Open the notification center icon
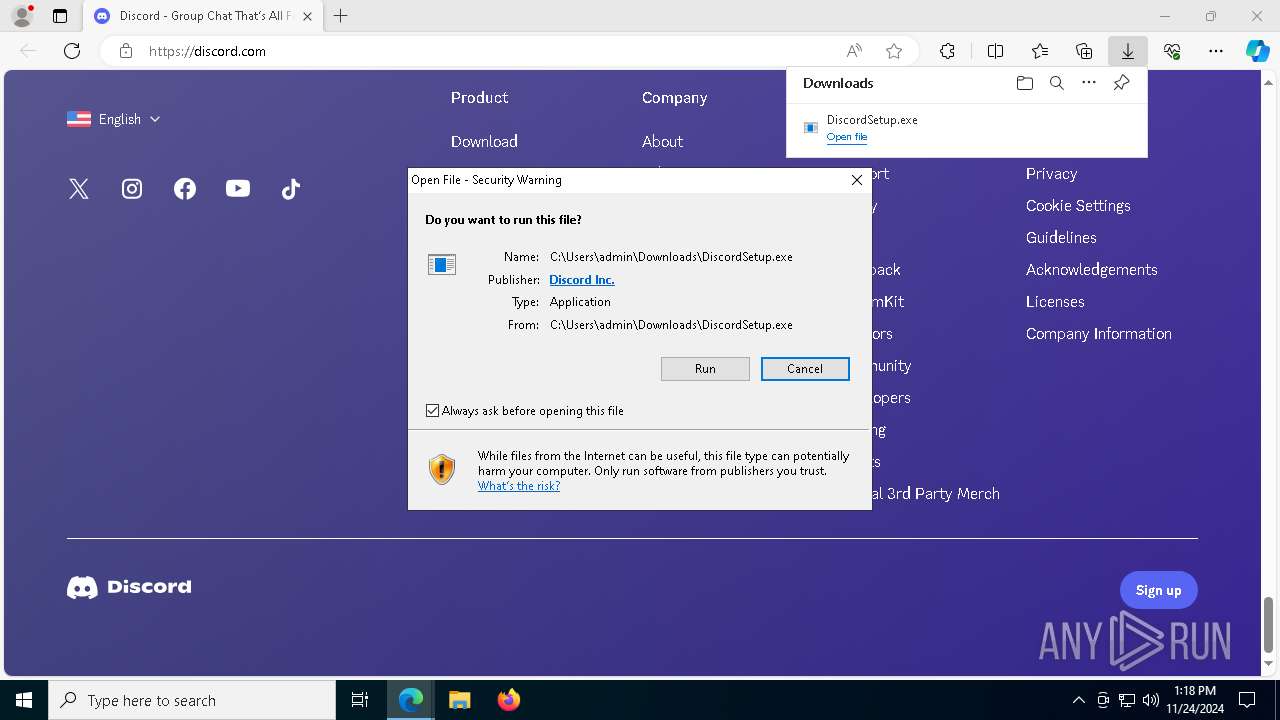This screenshot has height=720, width=1280. click(x=1247, y=700)
